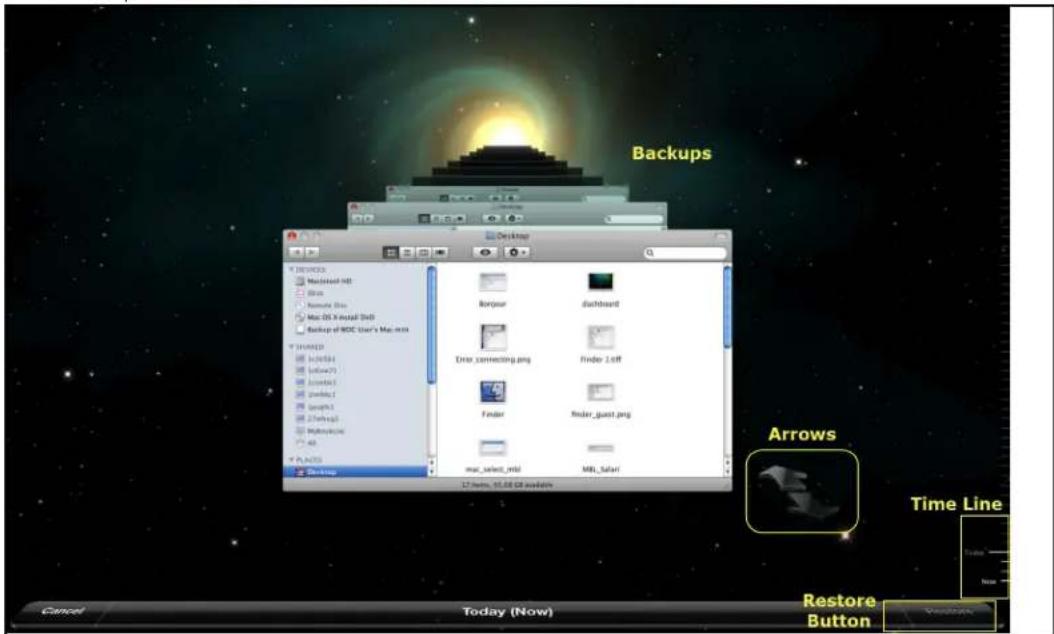
Task: Click the search field in the front Finder window
Action: point(685,253)
